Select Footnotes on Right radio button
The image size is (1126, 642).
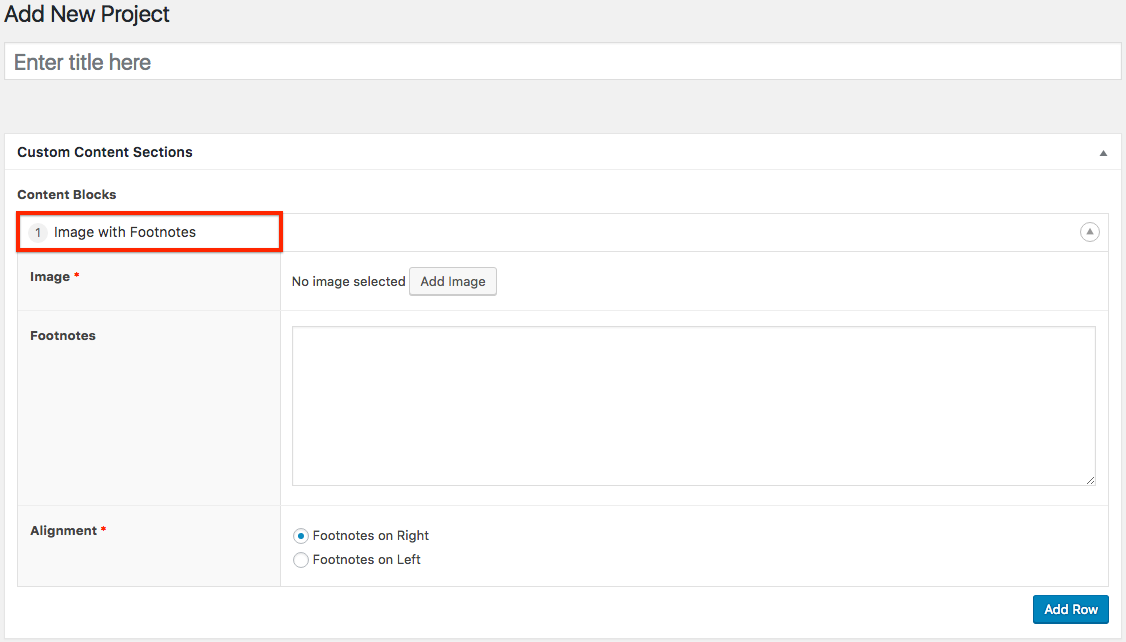click(x=301, y=536)
